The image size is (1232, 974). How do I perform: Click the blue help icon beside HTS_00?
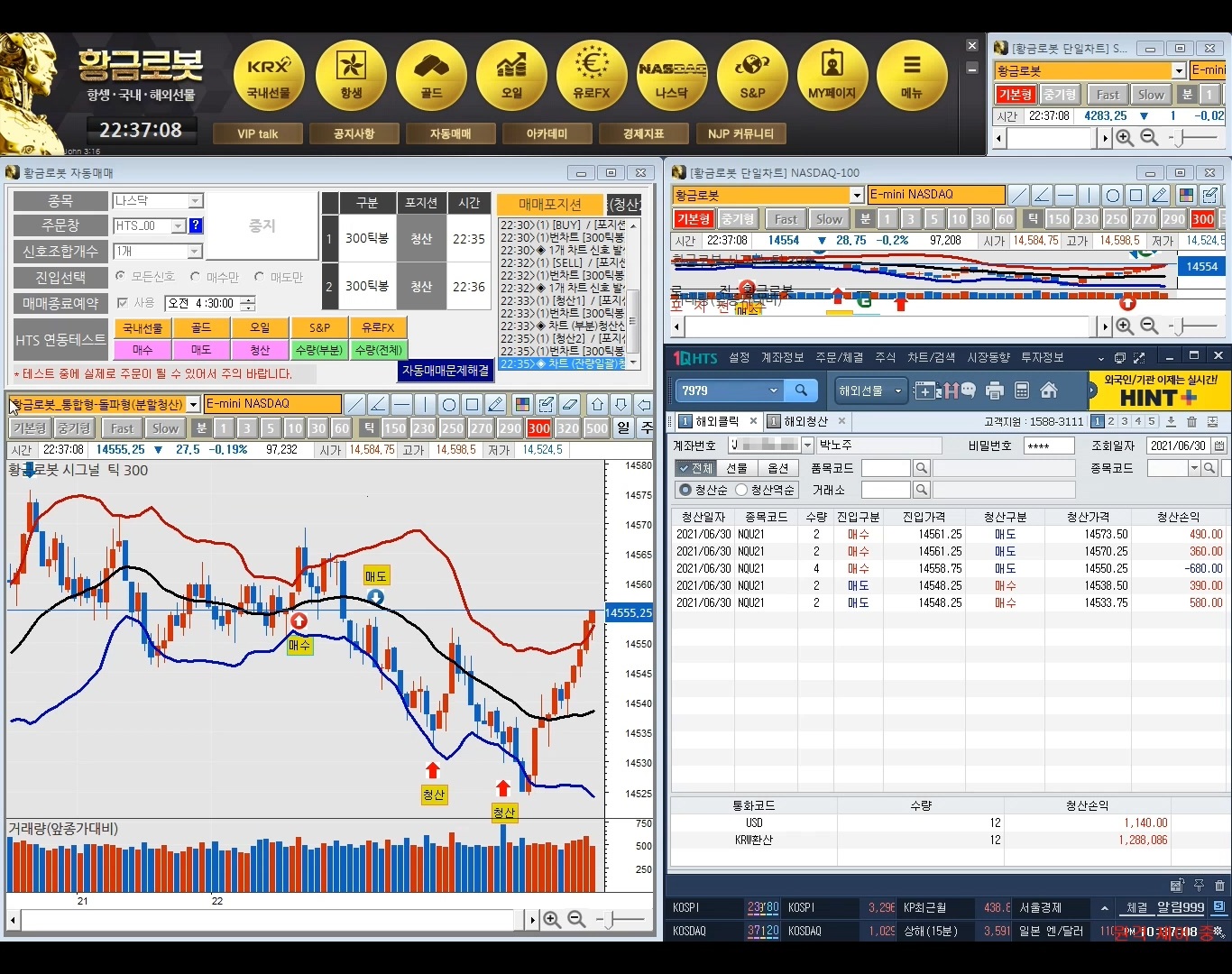coord(196,225)
